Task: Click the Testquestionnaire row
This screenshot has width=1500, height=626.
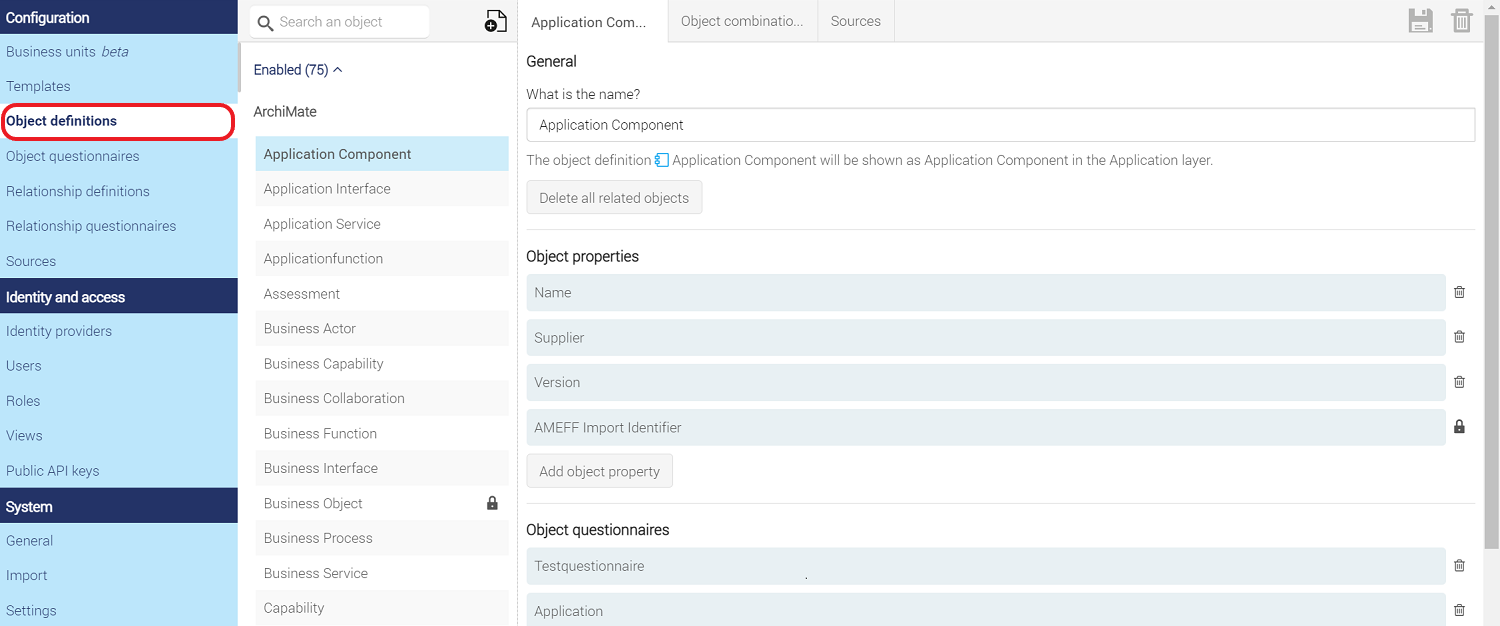Action: pos(986,565)
